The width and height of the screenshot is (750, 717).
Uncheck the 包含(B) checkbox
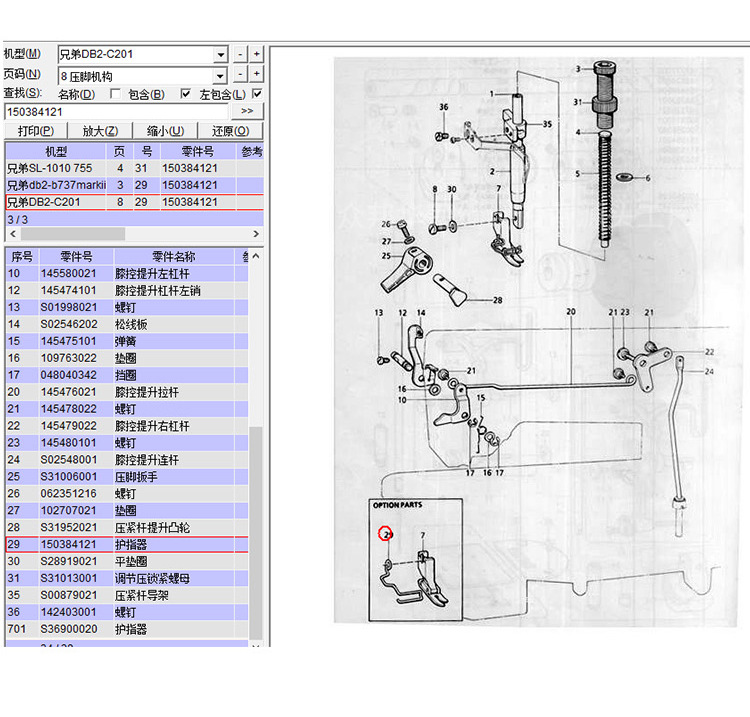186,94
